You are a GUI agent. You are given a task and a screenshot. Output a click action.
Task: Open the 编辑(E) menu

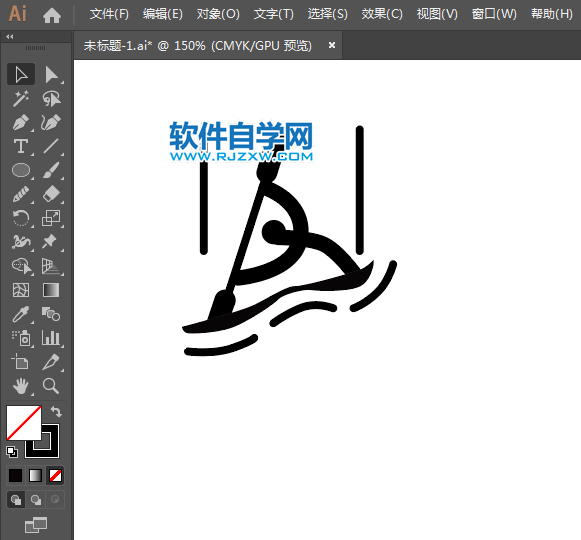(163, 14)
